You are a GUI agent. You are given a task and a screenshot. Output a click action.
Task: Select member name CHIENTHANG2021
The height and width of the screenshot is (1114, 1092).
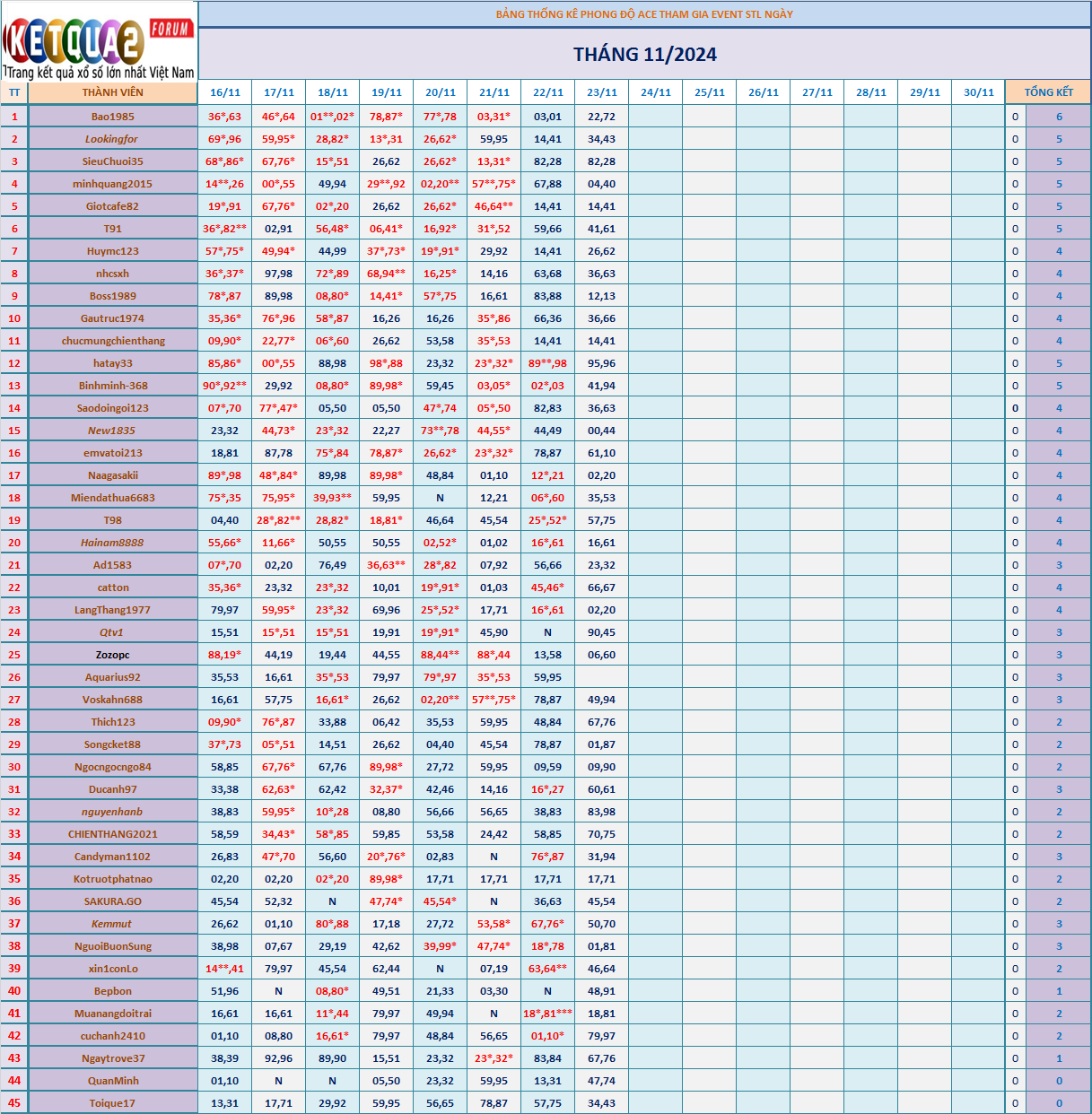click(x=113, y=834)
